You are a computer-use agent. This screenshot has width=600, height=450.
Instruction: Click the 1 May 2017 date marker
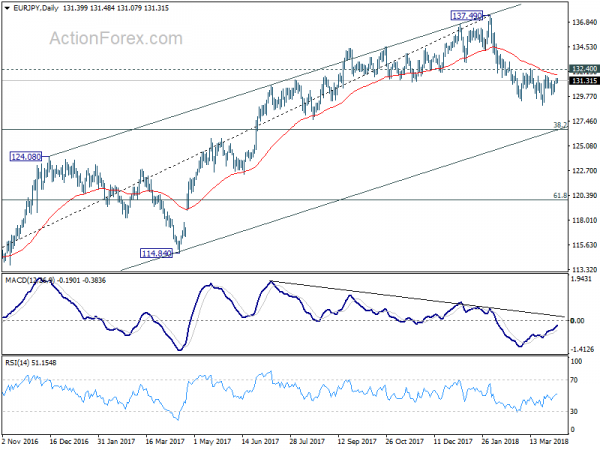(212, 441)
